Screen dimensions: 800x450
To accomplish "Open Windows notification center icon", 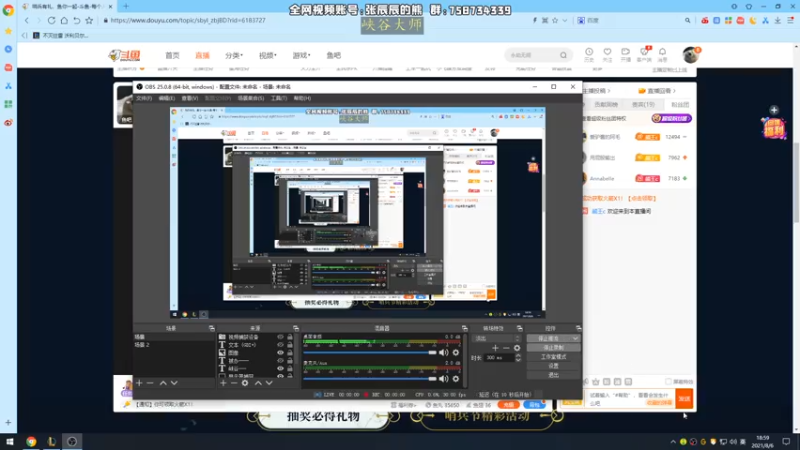I will coord(786,441).
